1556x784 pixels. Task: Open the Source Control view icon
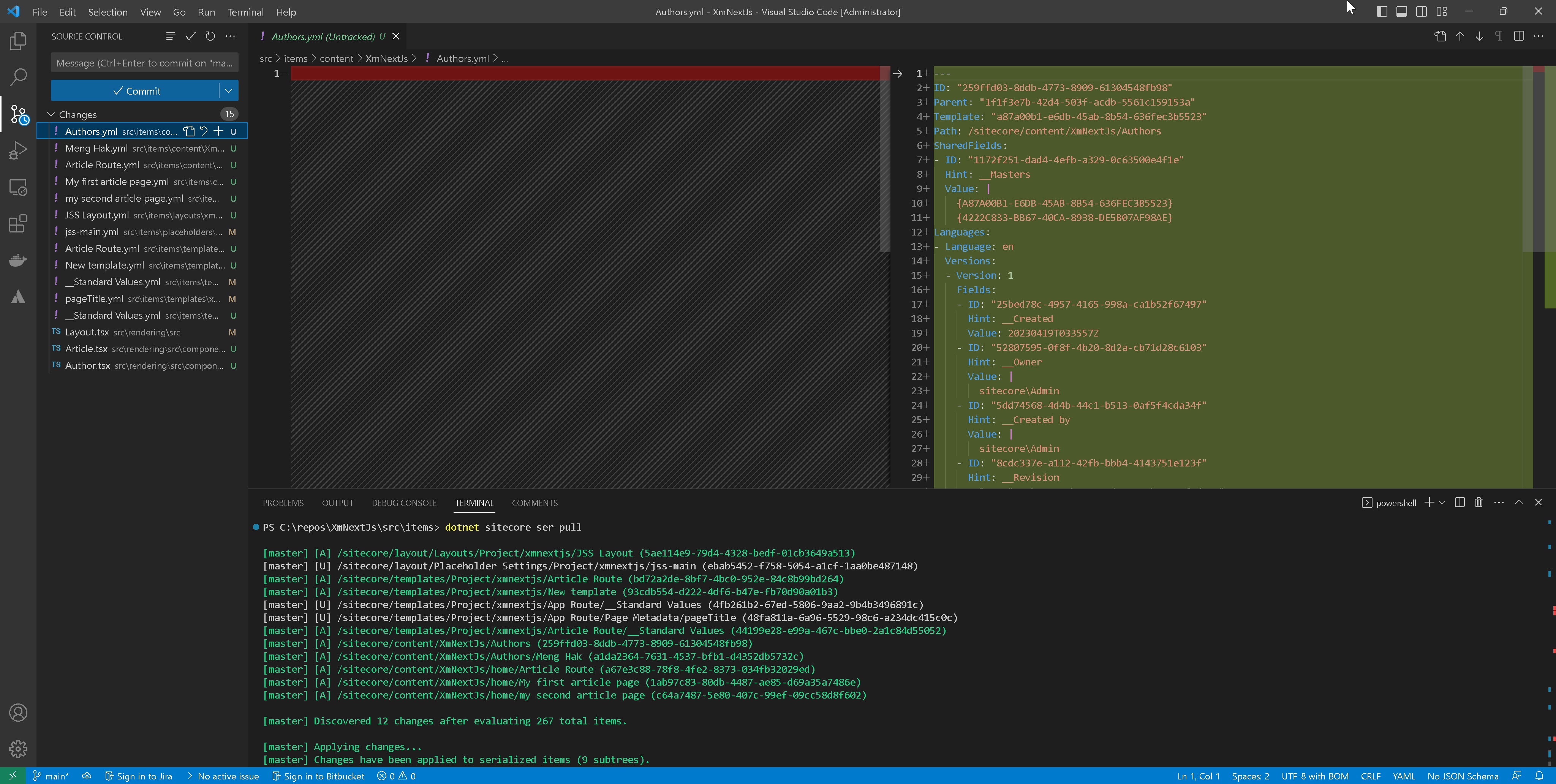[x=19, y=114]
